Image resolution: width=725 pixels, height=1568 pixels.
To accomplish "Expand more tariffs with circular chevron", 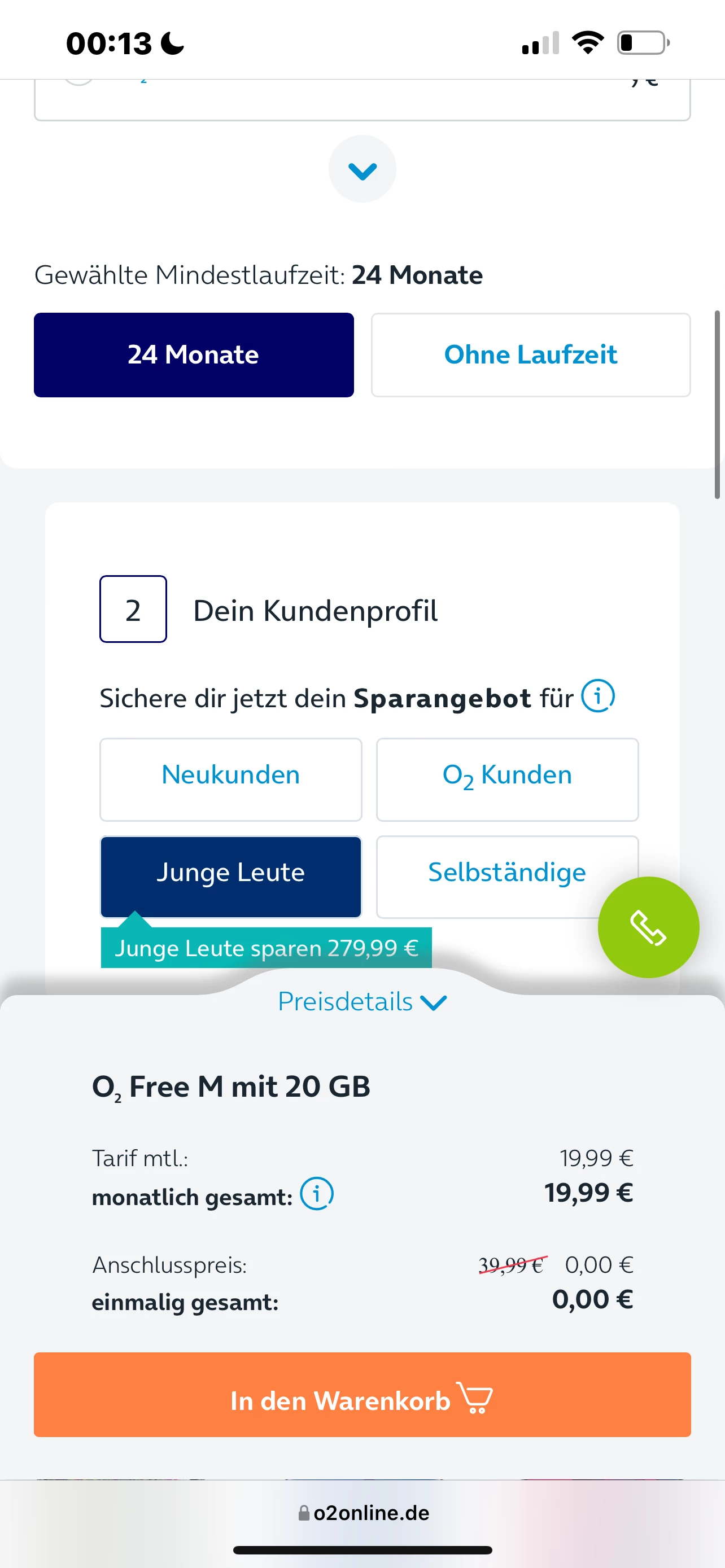I will coord(362,169).
